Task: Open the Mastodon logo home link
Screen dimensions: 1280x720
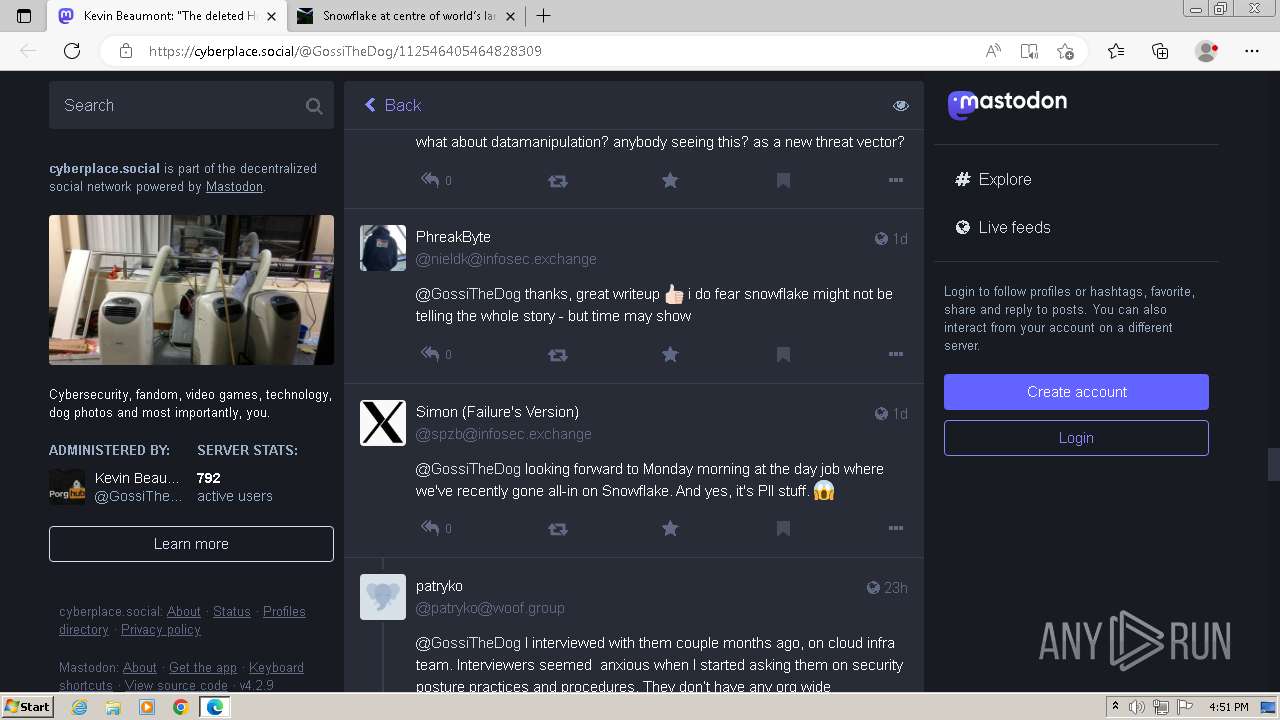Action: (1007, 103)
